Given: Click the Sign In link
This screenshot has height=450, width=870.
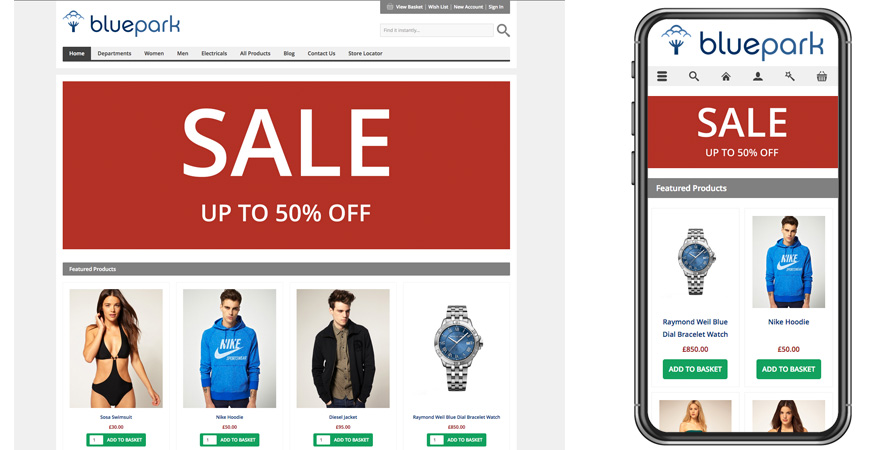Looking at the screenshot, I should 496,7.
